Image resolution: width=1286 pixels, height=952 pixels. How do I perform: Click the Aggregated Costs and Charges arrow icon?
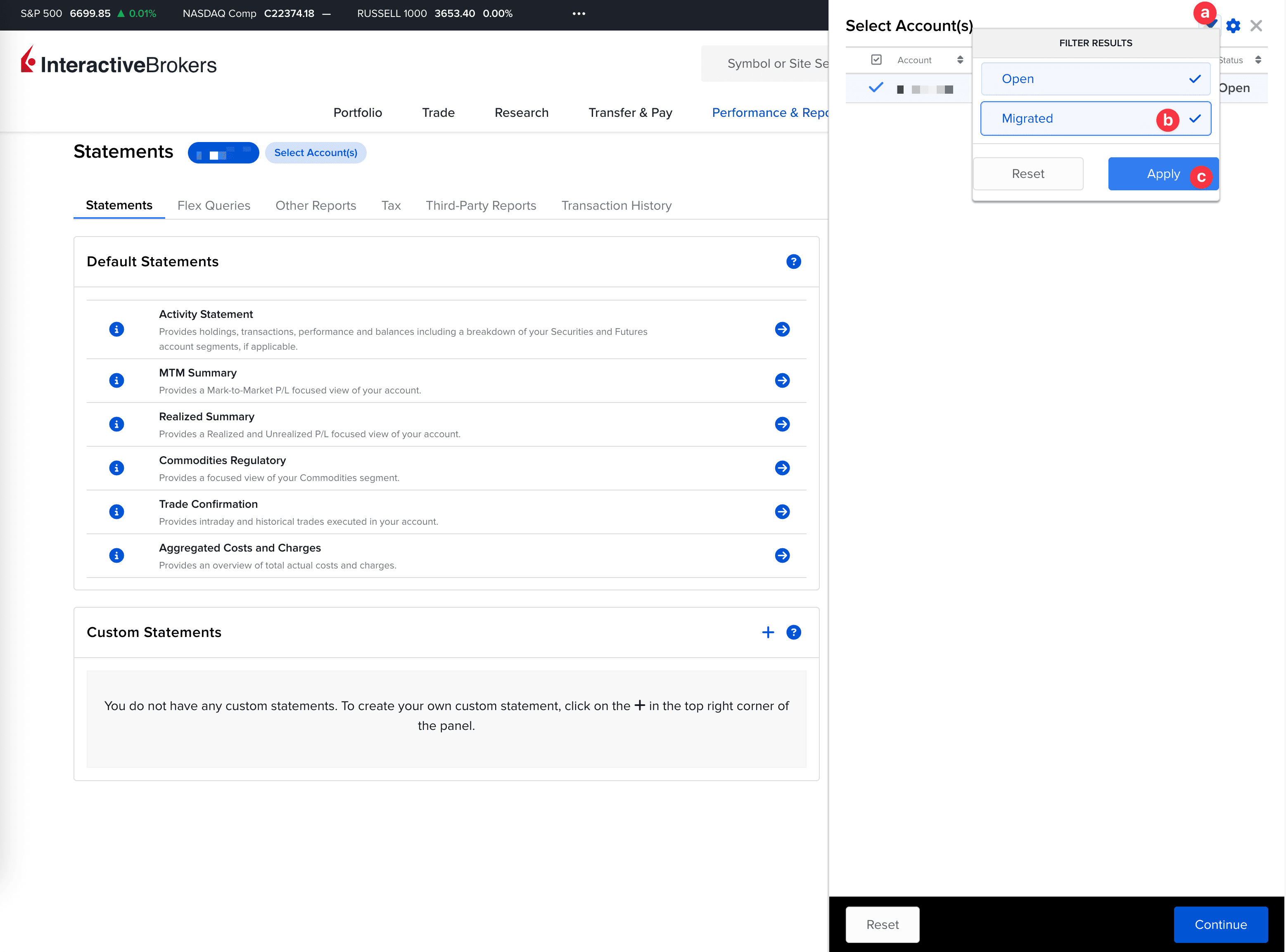pos(782,556)
